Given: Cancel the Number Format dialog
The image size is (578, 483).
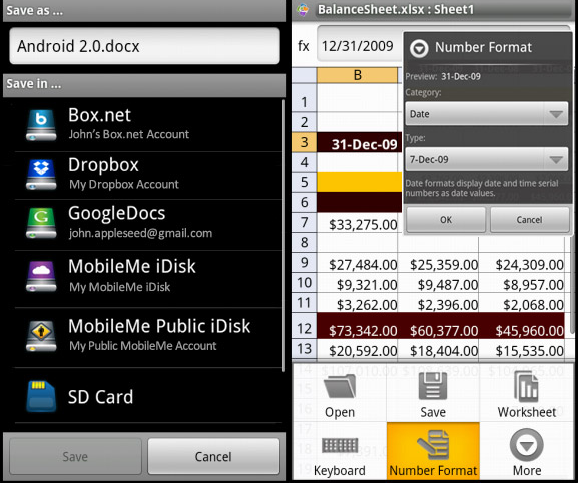Looking at the screenshot, I should click(x=529, y=220).
